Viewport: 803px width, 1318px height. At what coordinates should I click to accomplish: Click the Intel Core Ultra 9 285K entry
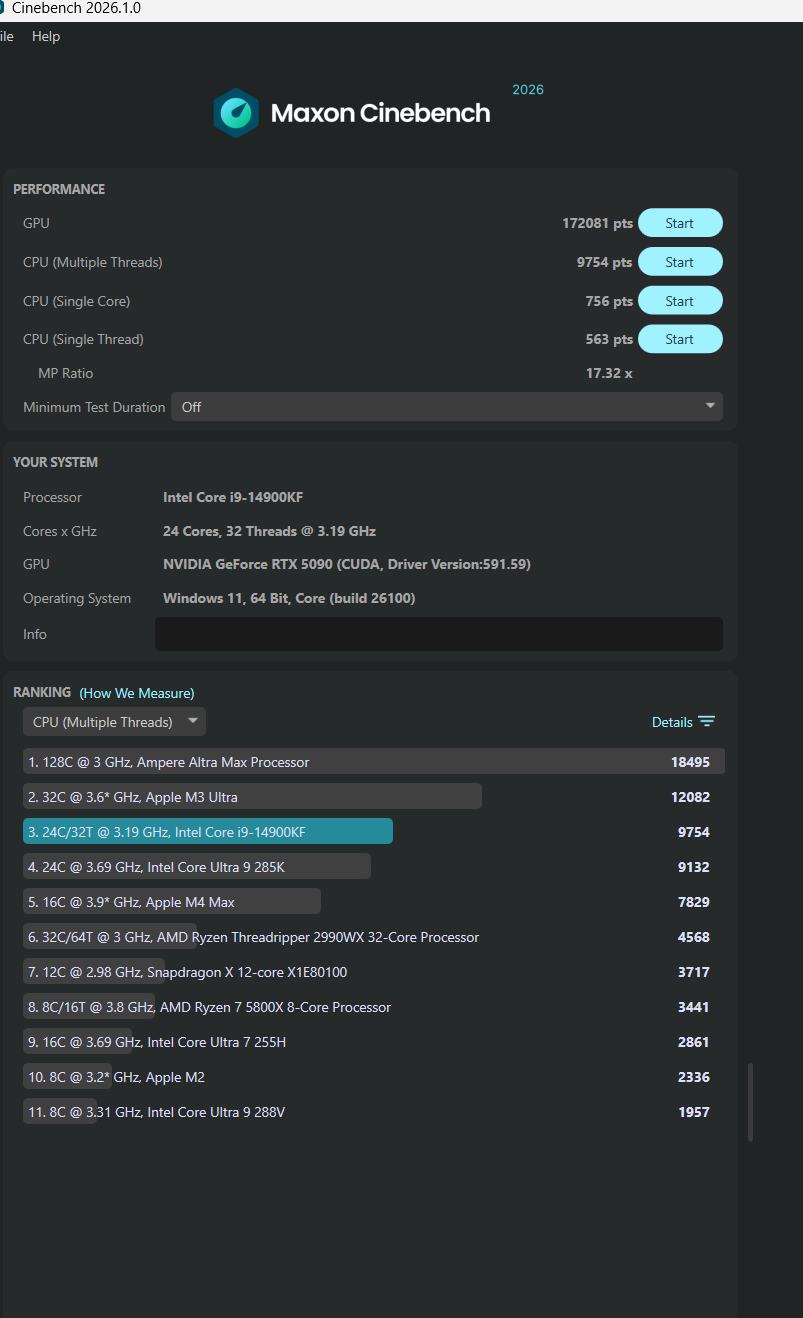[x=197, y=867]
